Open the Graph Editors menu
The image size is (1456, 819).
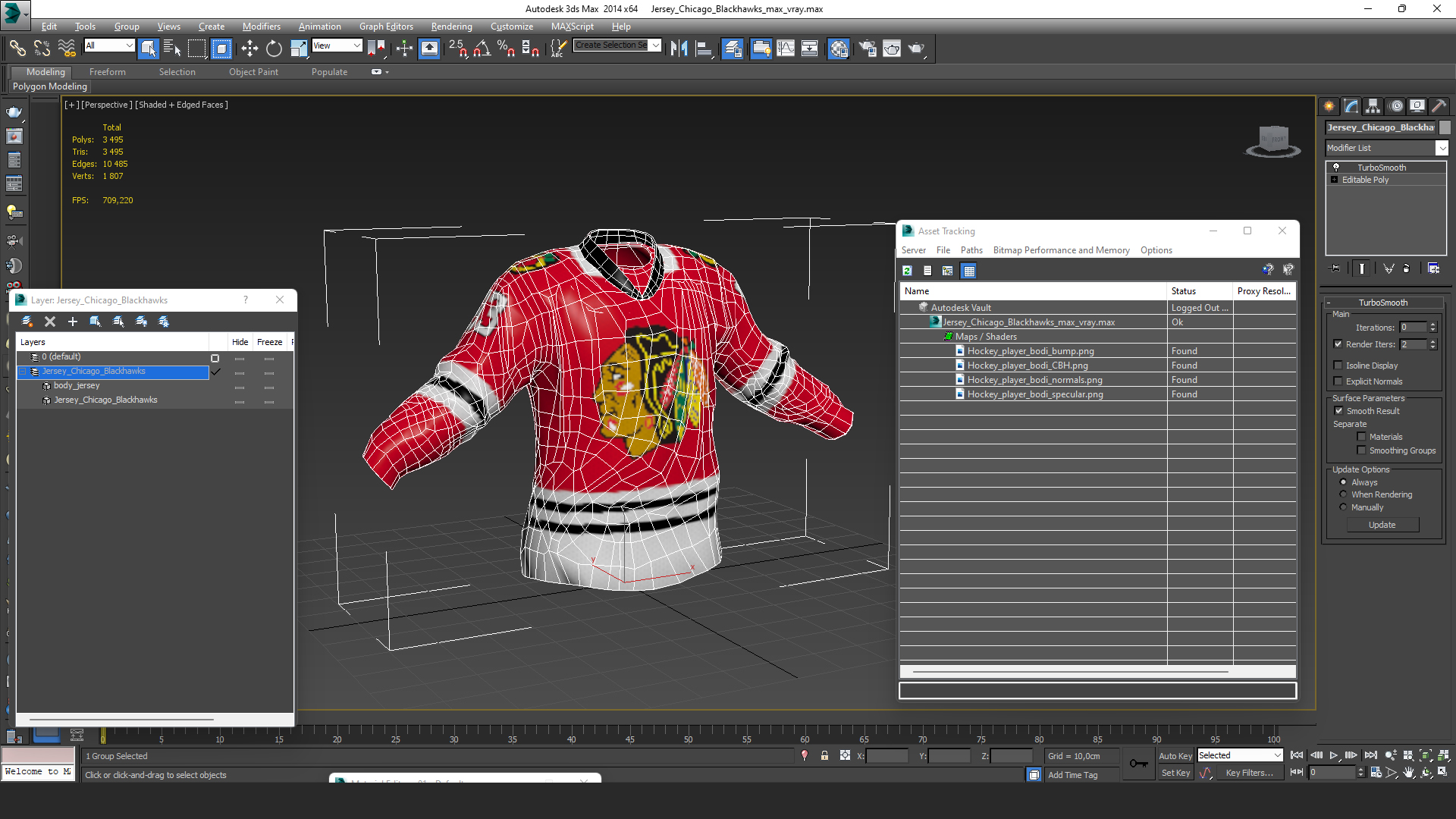pos(386,27)
